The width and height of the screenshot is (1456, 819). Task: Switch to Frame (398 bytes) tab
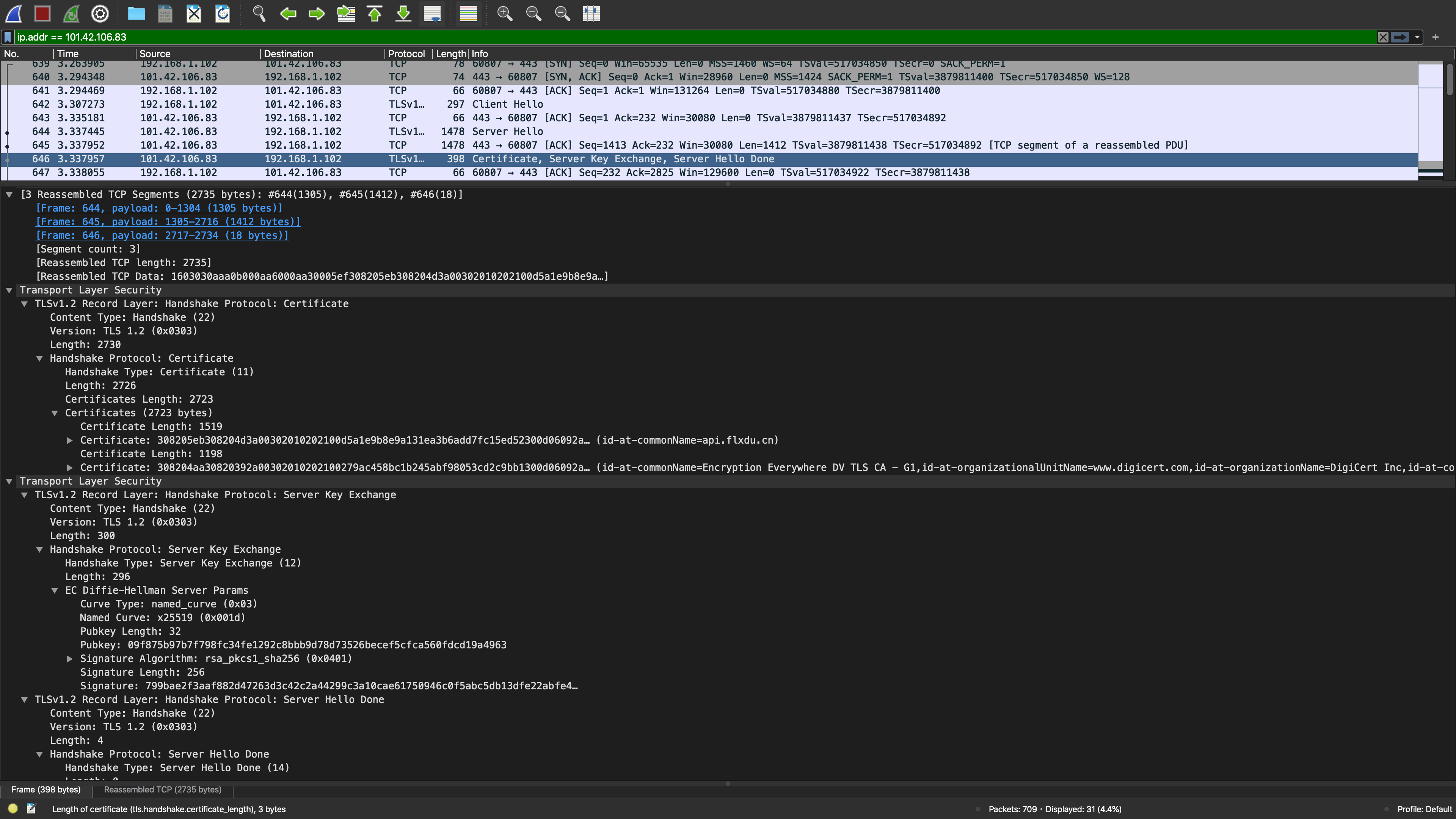[46, 789]
